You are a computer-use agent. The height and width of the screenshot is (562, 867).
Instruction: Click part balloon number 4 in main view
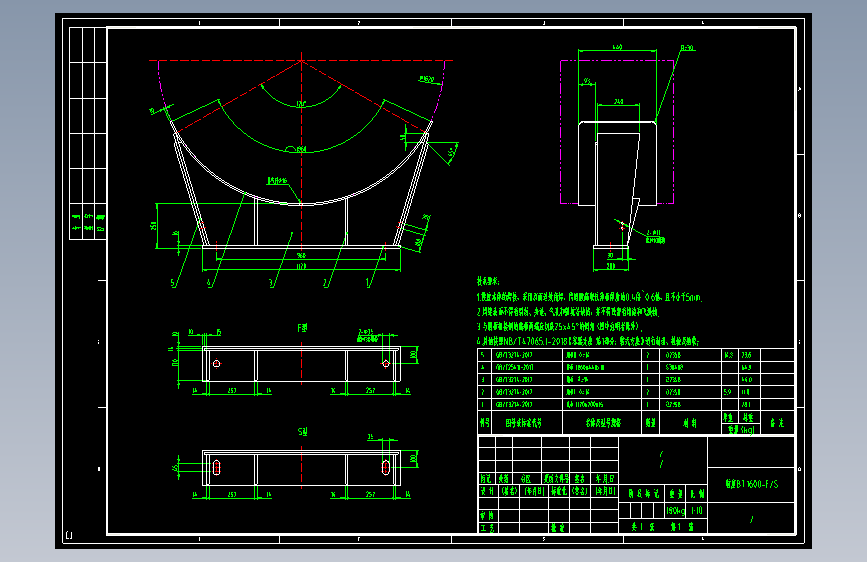tap(210, 283)
